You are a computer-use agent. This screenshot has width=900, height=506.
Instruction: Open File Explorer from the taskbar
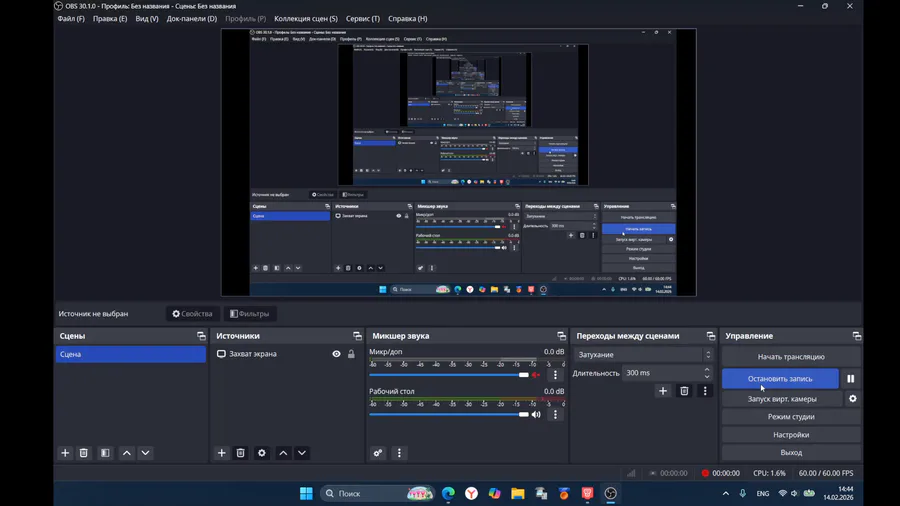pos(518,493)
